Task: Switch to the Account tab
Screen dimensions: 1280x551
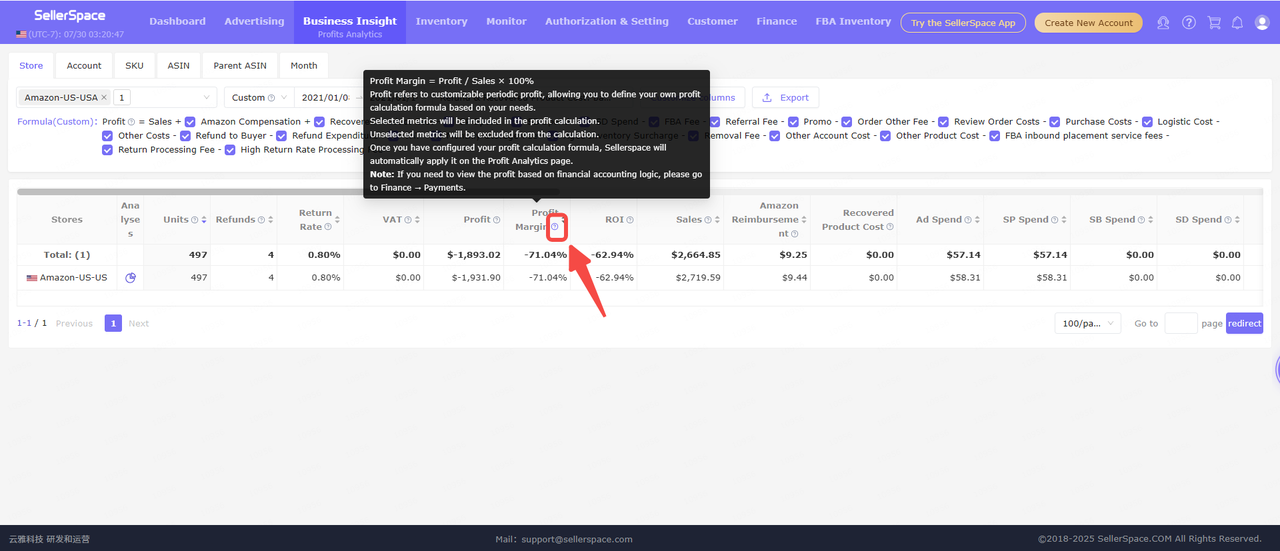Action: click(x=84, y=66)
